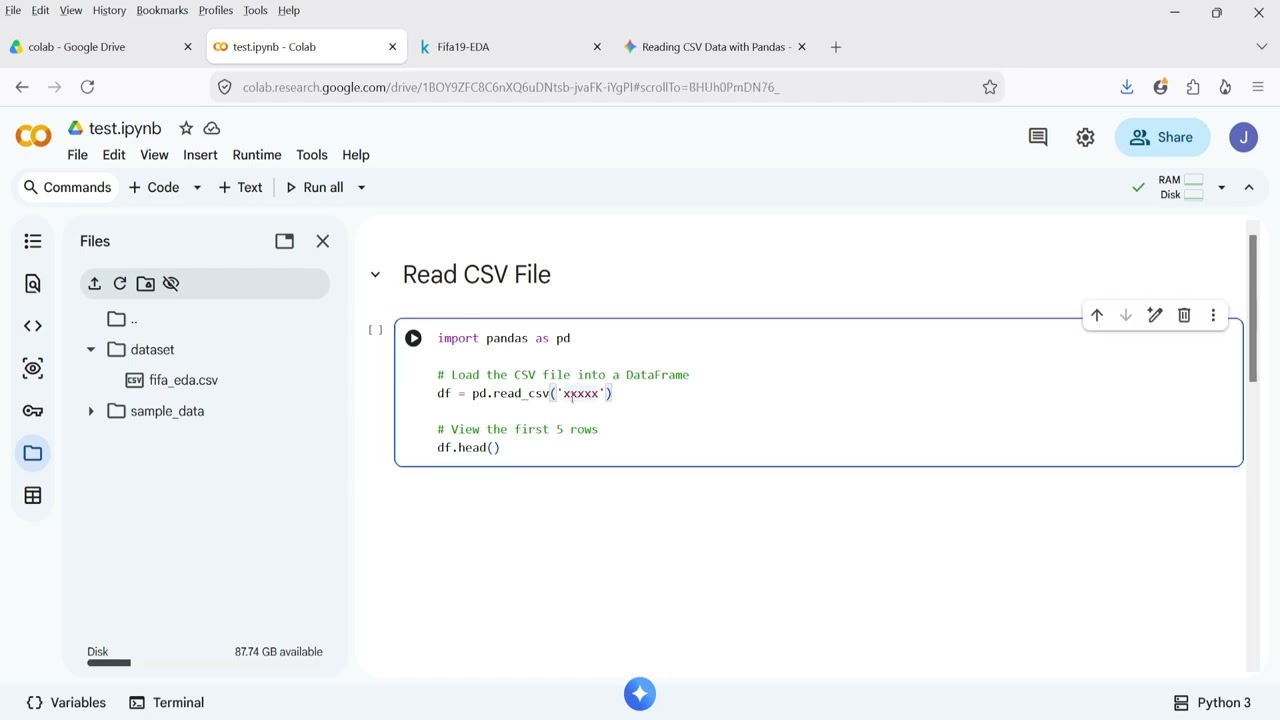Move cell down arrow
Viewport: 1280px width, 720px height.
pos(1126,316)
